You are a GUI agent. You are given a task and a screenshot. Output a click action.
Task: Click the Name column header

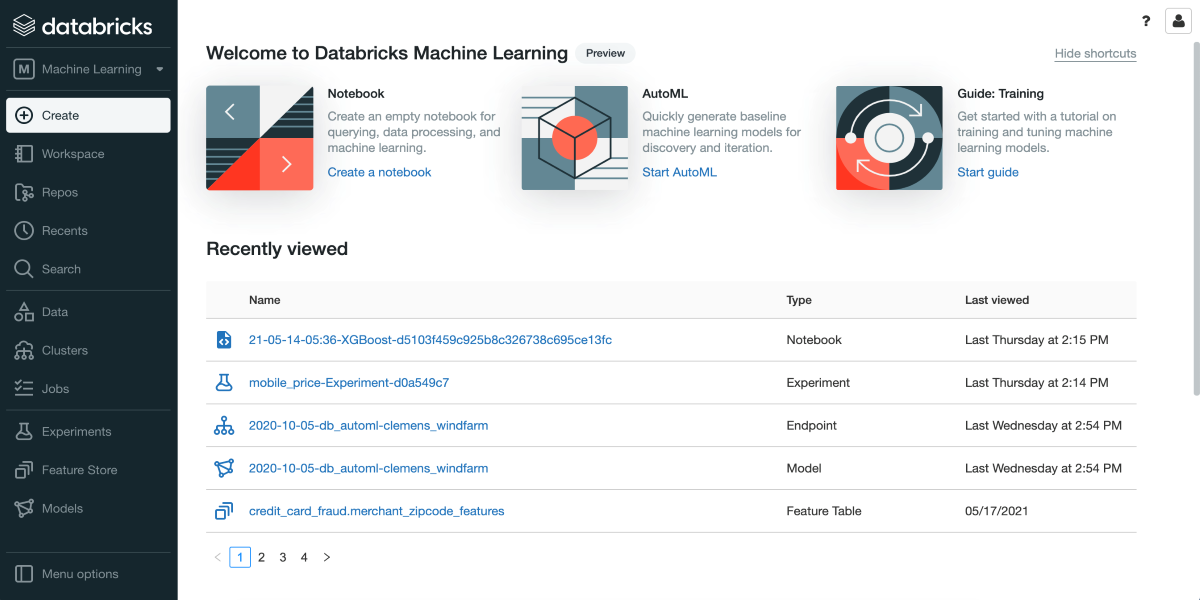(265, 300)
